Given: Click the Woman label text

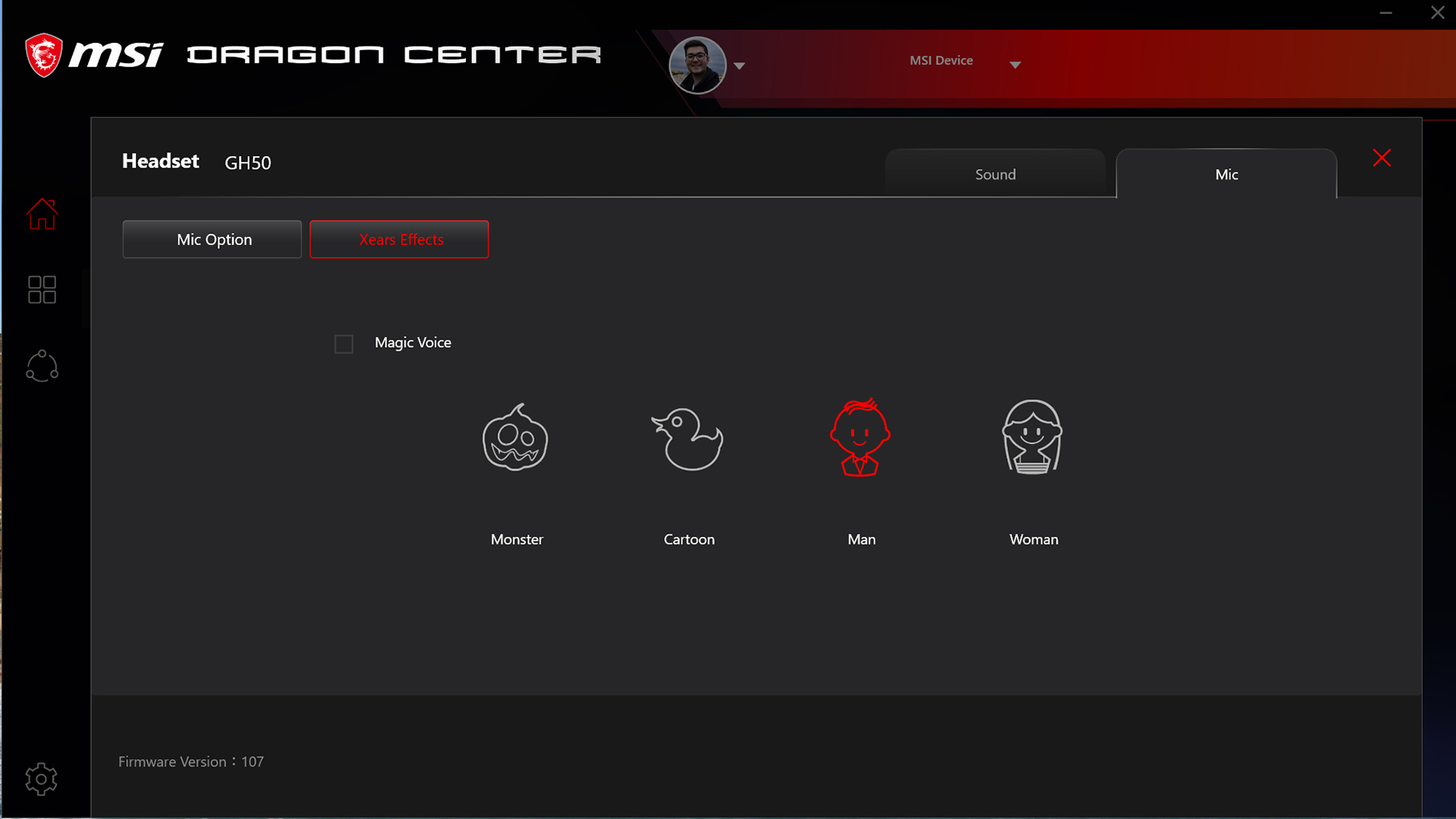Looking at the screenshot, I should pos(1034,539).
